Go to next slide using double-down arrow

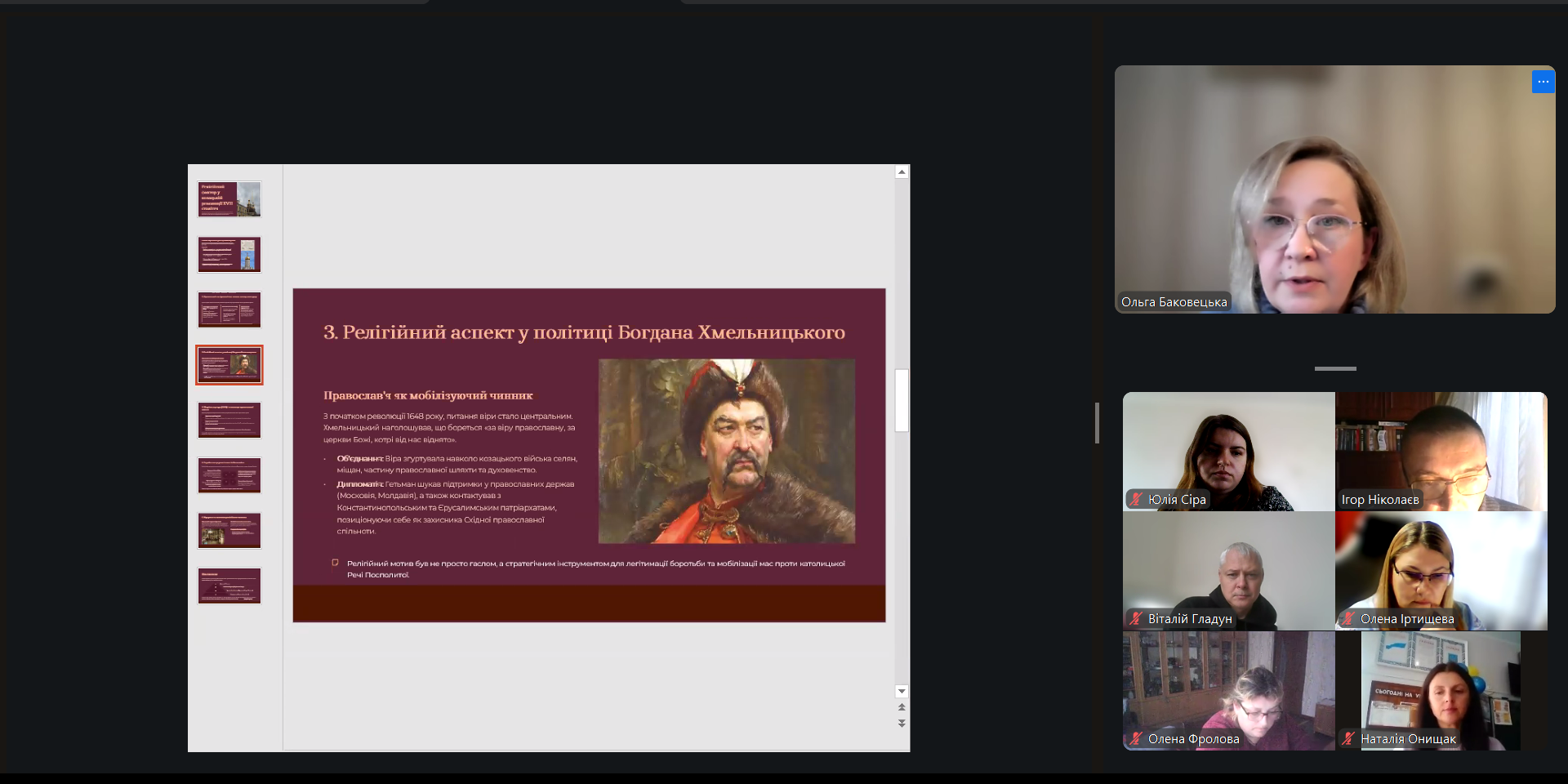click(902, 724)
